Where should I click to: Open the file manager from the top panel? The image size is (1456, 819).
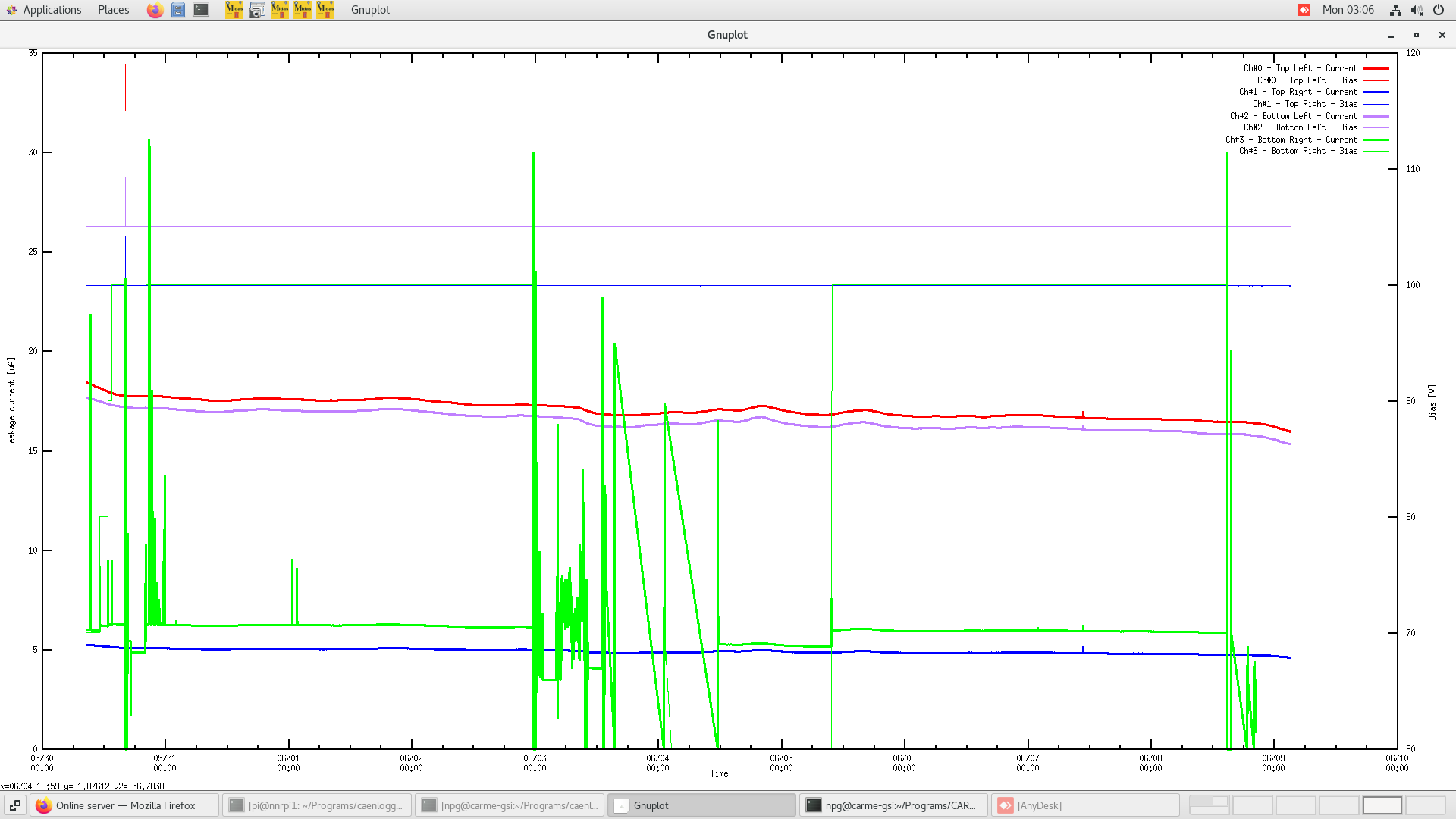pos(178,10)
